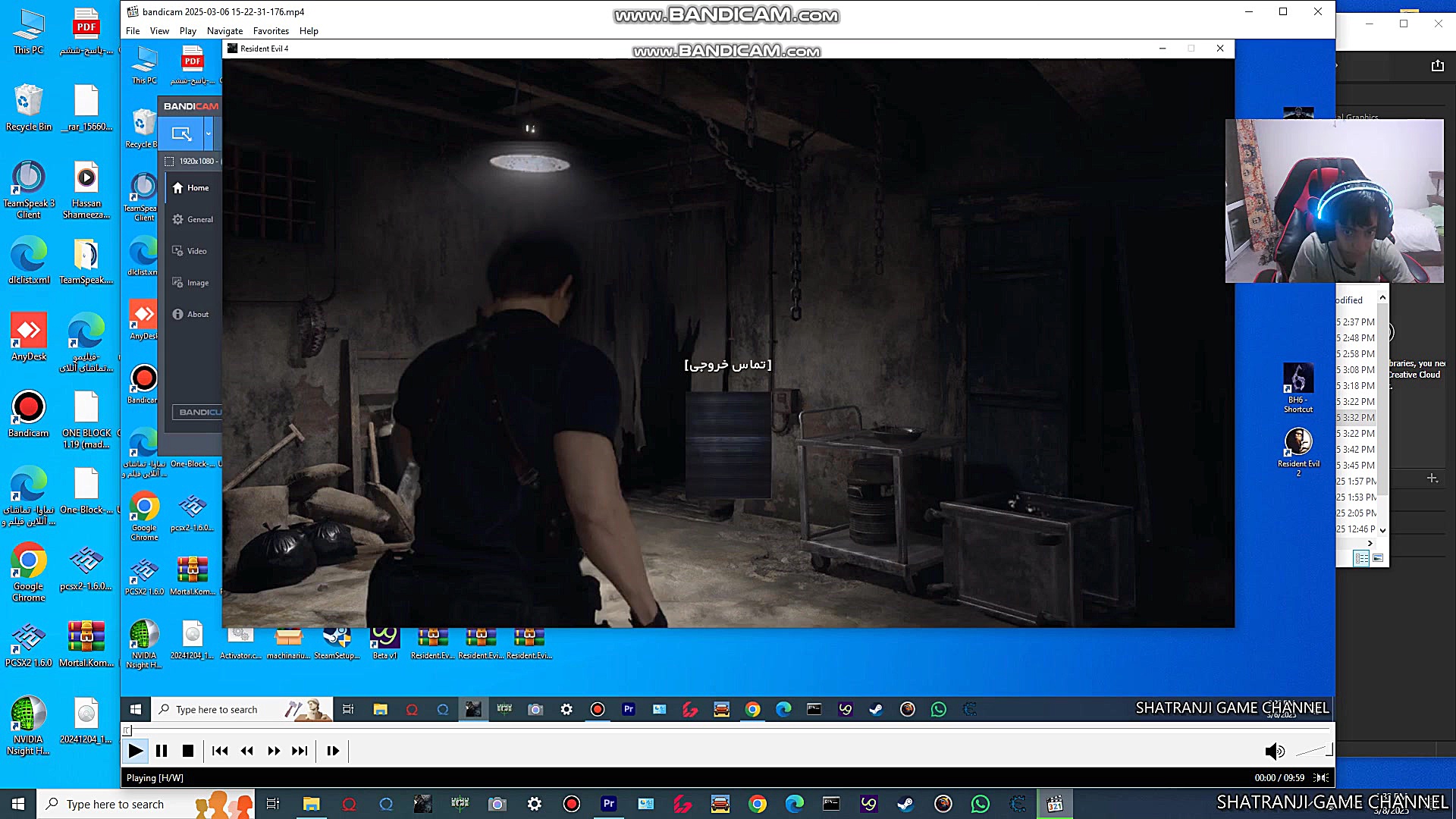Select the file row dated 3:32 PM
1456x819 pixels.
(1356, 418)
